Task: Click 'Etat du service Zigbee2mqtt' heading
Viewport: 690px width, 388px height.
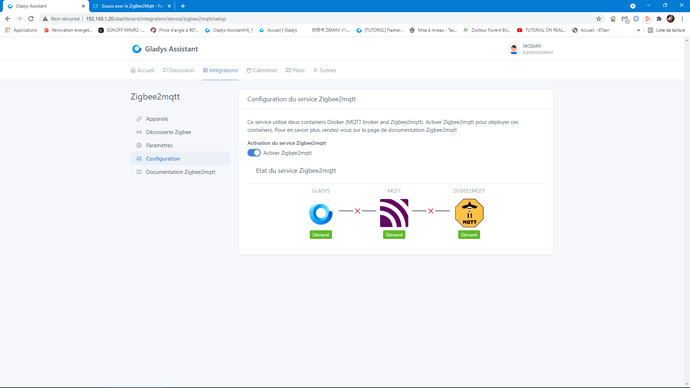Action: point(296,171)
